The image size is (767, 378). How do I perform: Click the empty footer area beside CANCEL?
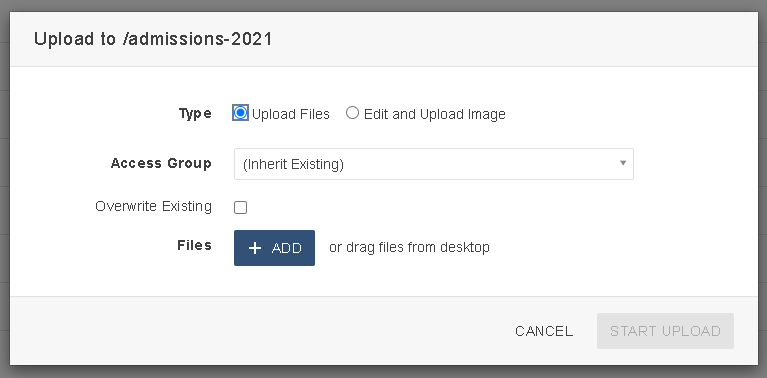(259, 331)
